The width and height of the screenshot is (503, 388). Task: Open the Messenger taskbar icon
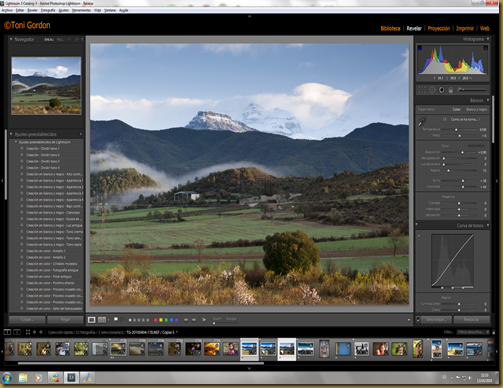coord(55,378)
